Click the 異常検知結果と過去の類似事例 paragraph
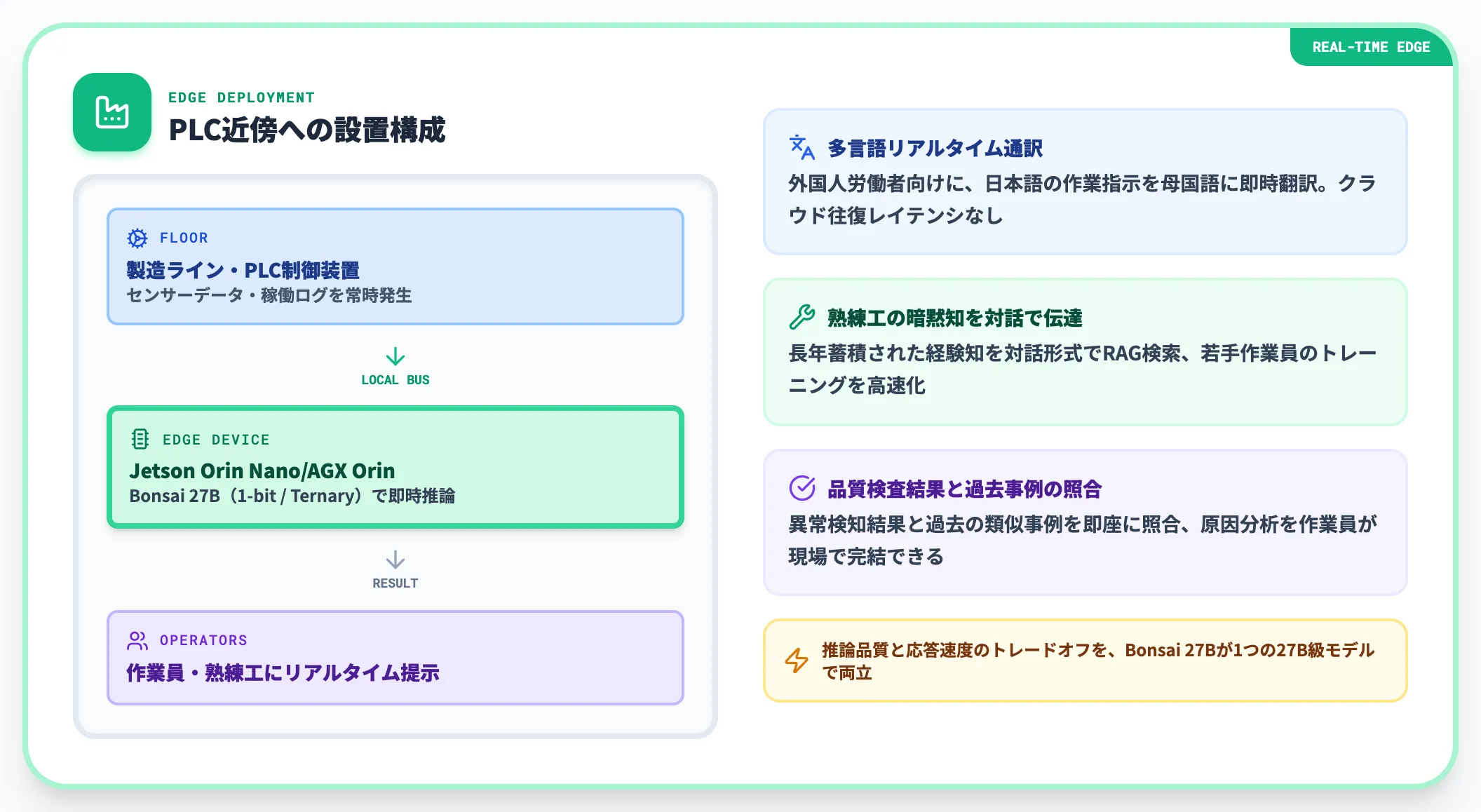Image resolution: width=1481 pixels, height=812 pixels. pos(1082,540)
